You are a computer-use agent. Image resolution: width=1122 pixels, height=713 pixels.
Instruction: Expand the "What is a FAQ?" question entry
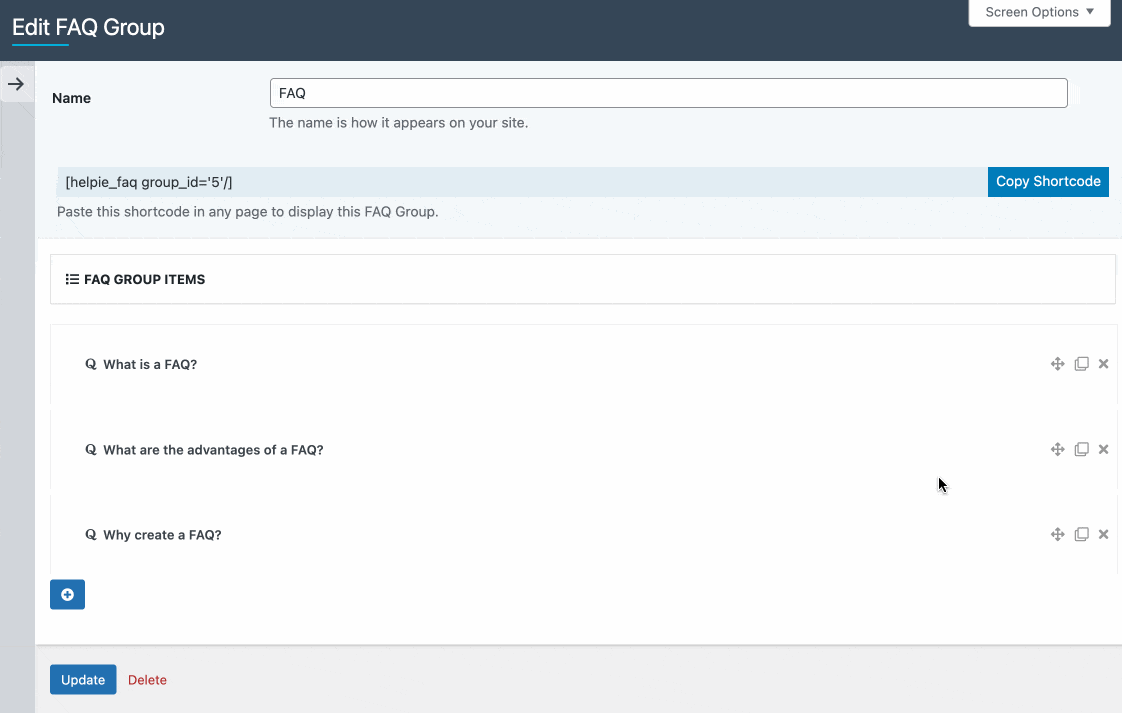(148, 364)
